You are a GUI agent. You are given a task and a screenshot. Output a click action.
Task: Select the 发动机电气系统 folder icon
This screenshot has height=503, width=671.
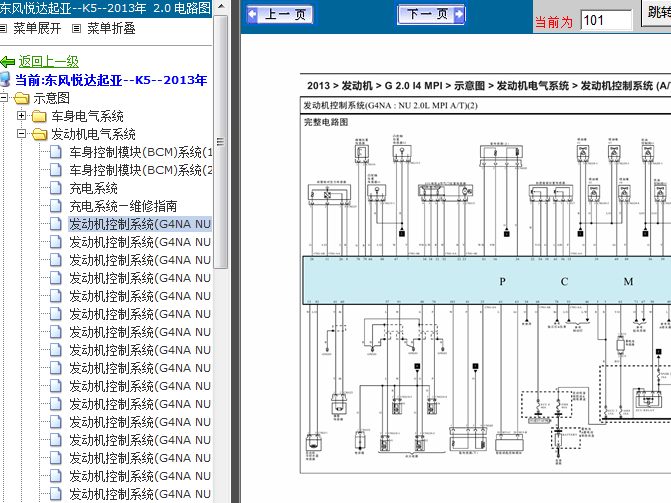[x=39, y=134]
